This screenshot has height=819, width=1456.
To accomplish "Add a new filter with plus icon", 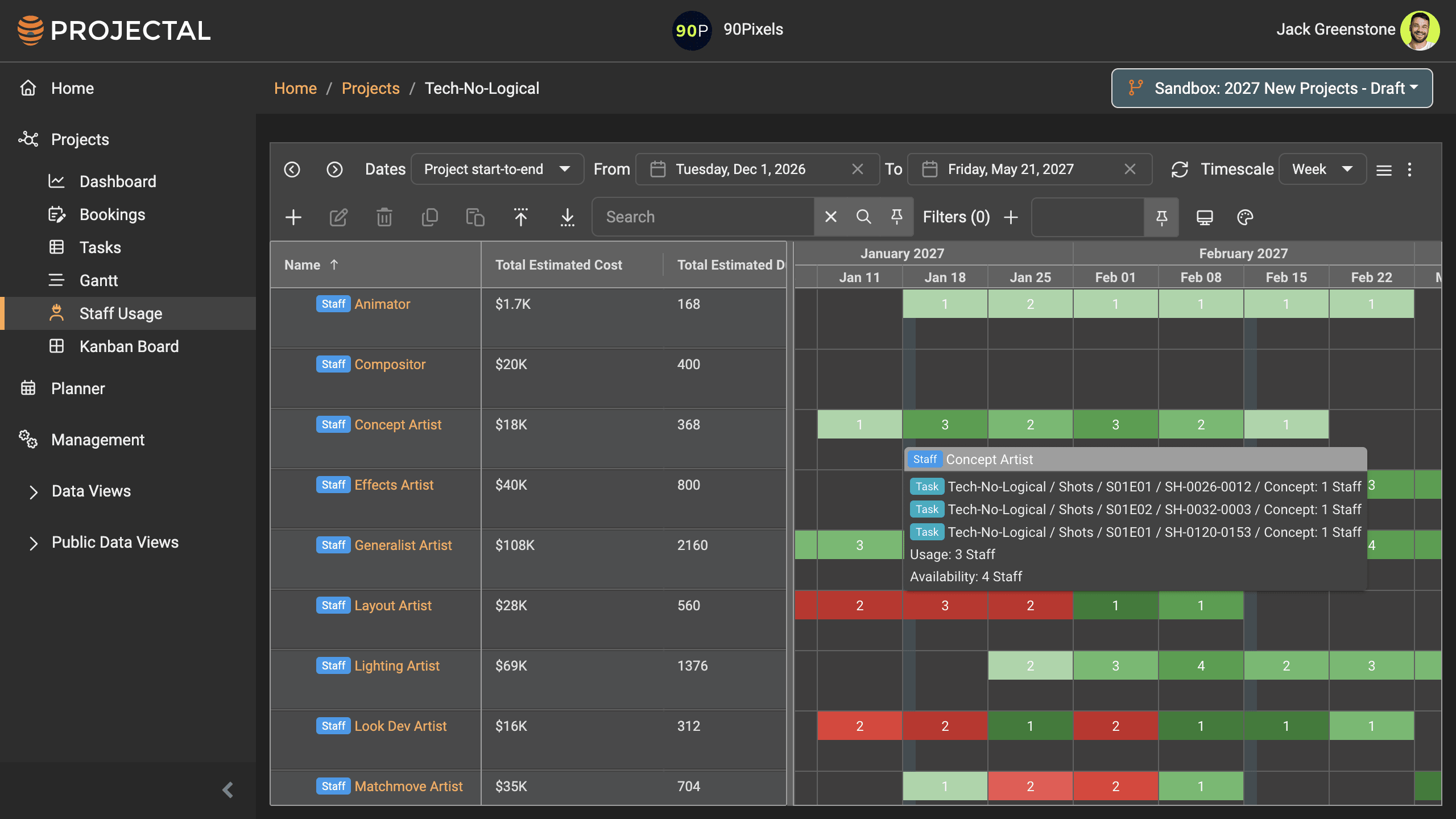I will [x=1011, y=217].
